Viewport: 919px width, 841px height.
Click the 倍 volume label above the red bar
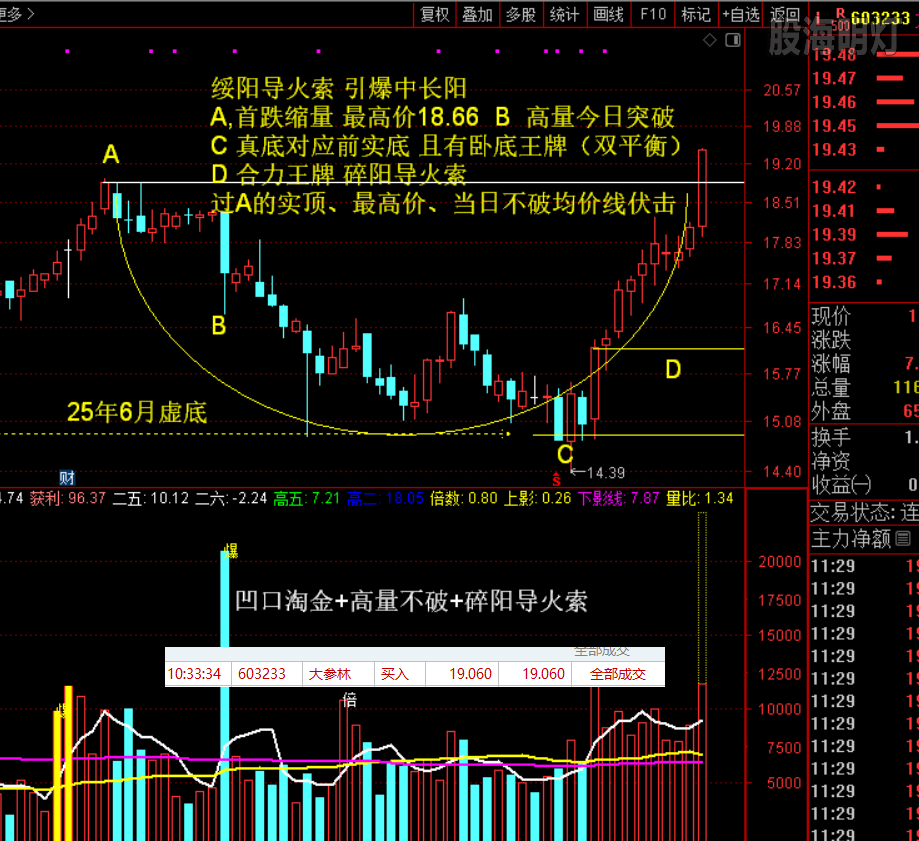click(349, 699)
